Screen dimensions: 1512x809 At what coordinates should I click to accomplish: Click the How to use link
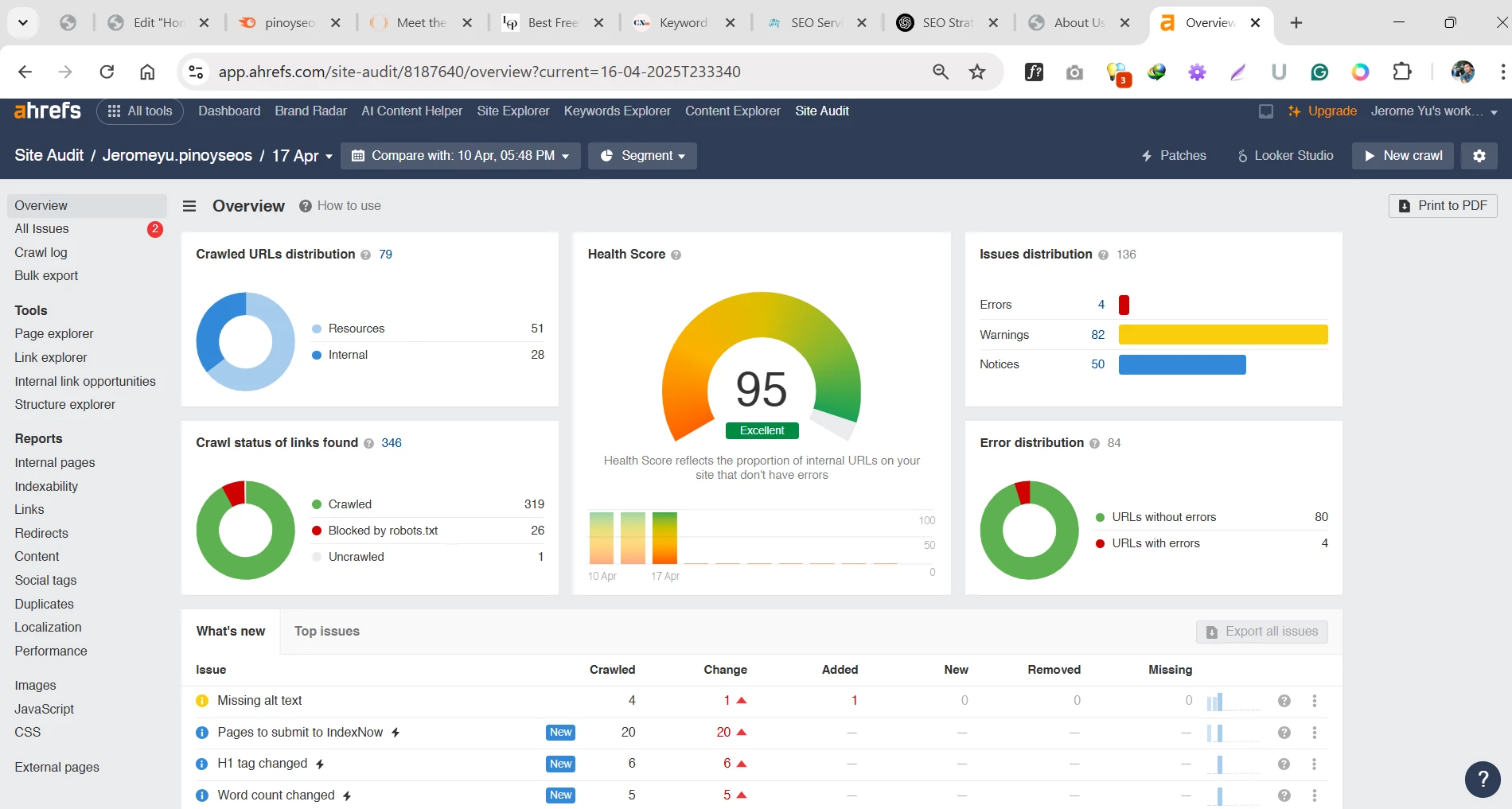341,206
